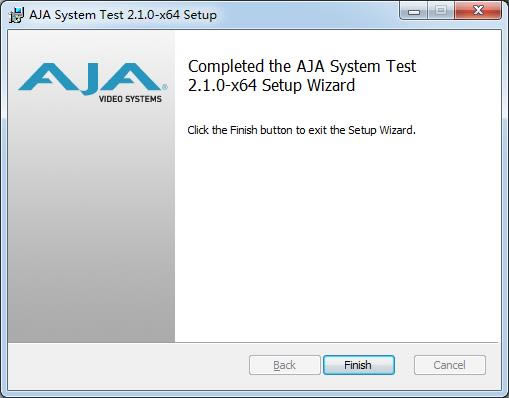Viewport: 509px width, 398px height.
Task: Click empty footer area left of Back button
Action: tap(128, 365)
